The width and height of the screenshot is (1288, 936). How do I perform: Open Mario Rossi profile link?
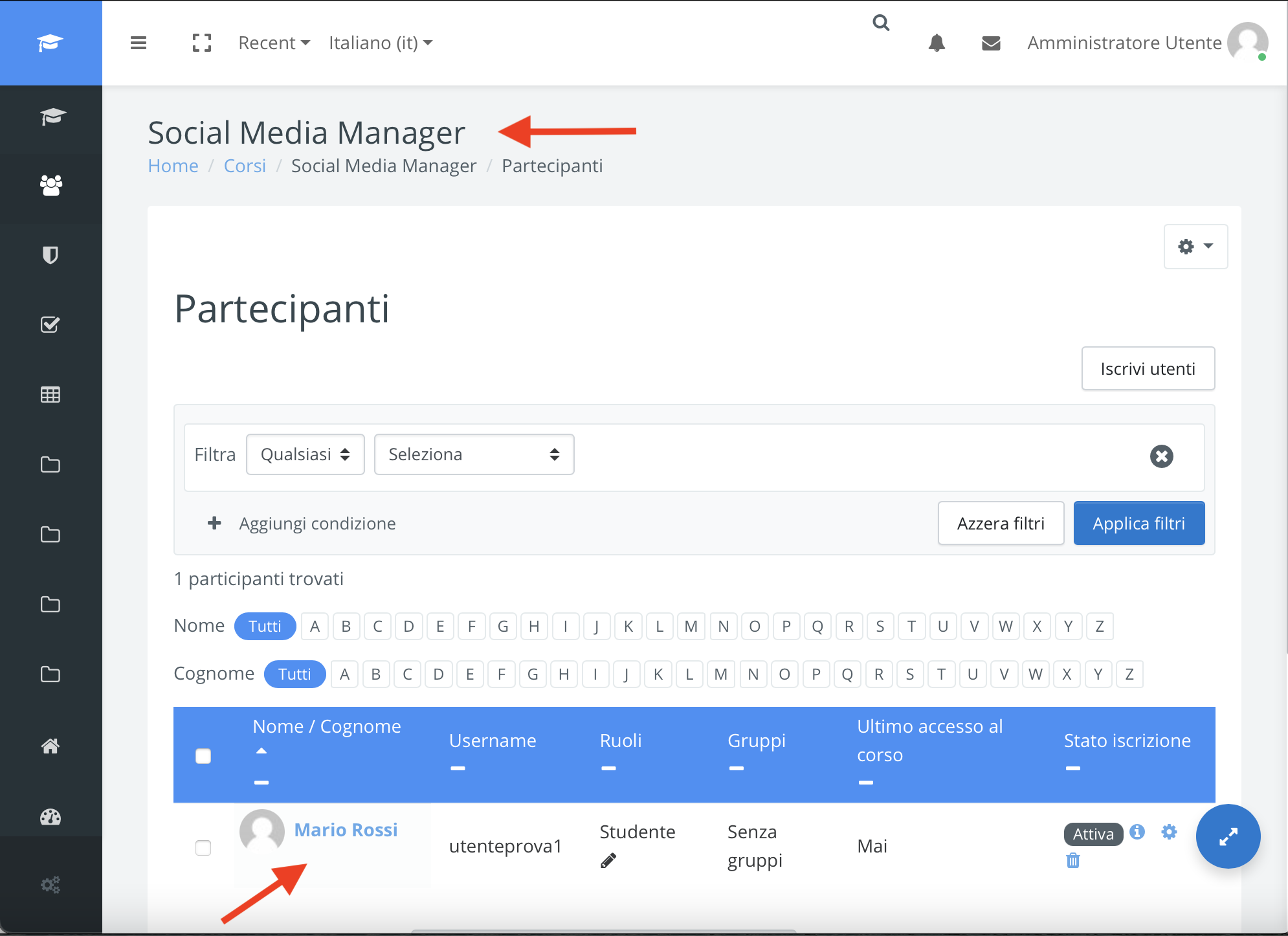click(x=346, y=830)
